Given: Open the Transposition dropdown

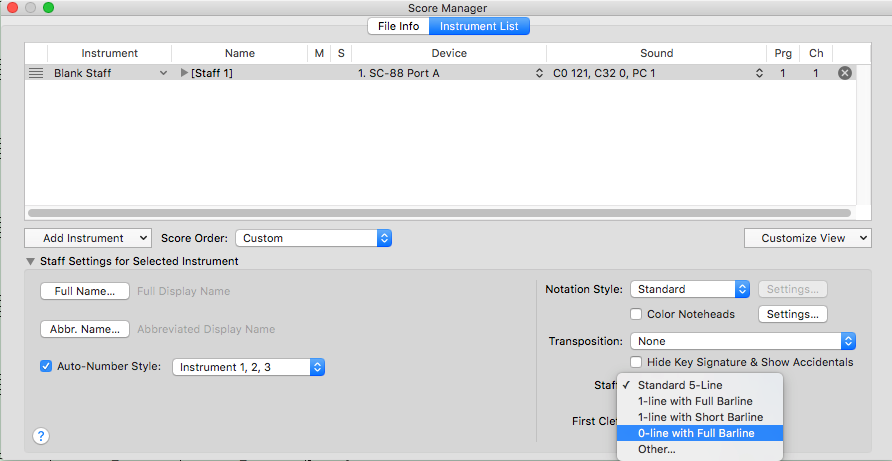Looking at the screenshot, I should click(742, 341).
